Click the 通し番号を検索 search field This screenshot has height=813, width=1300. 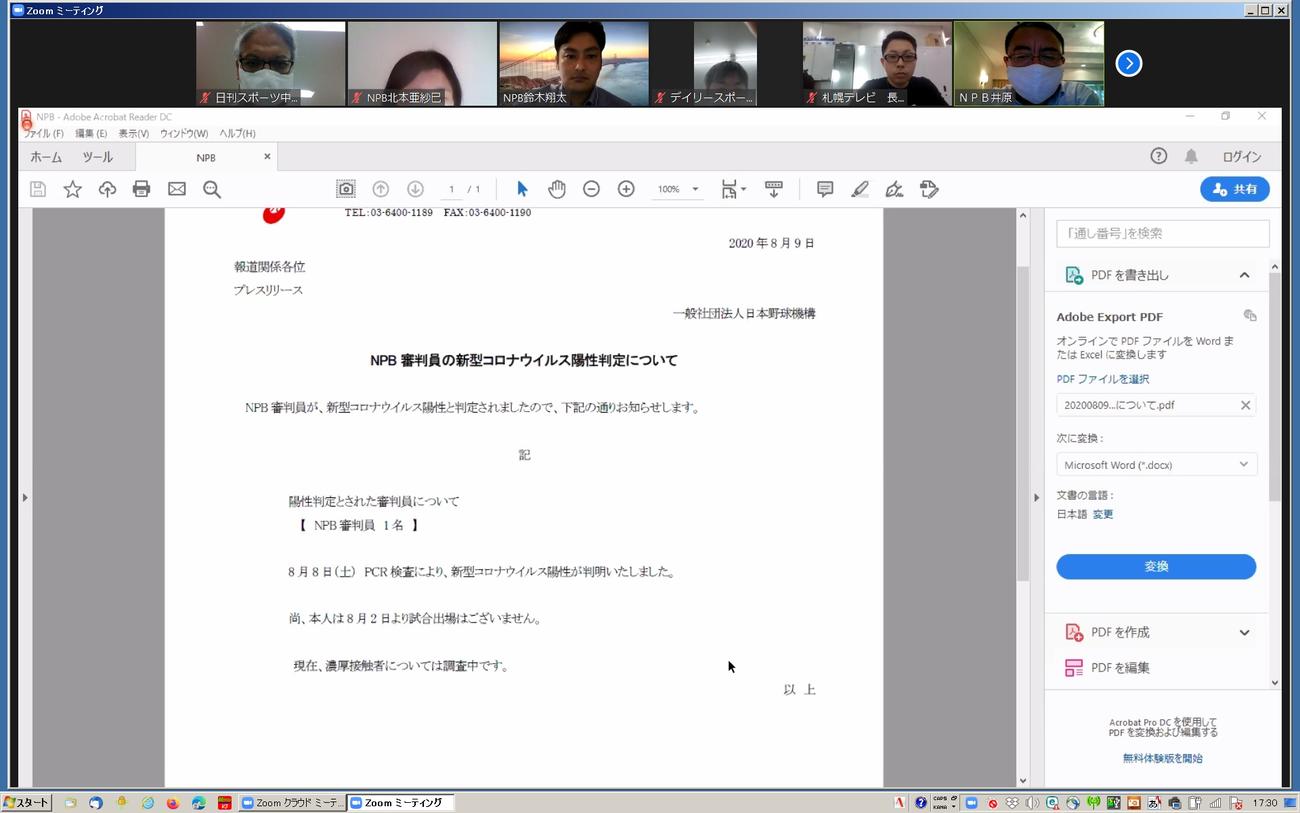tap(1163, 233)
